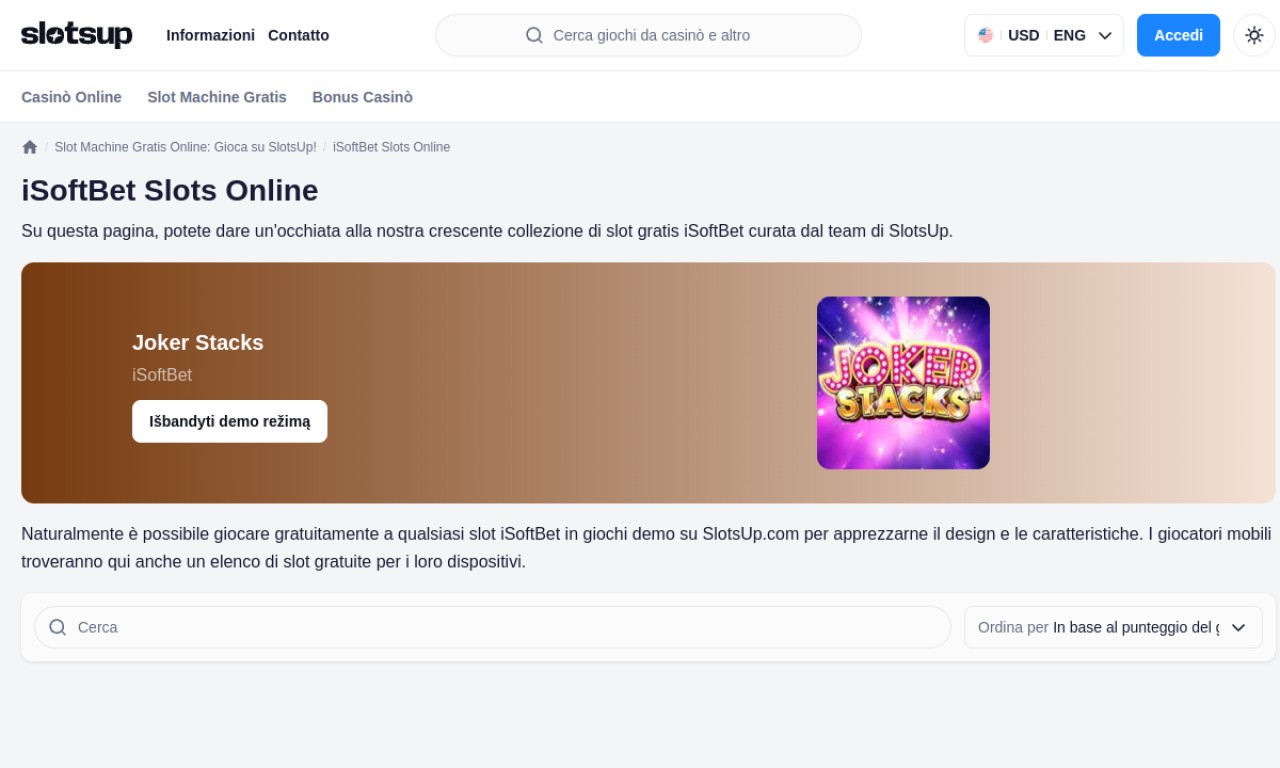Click the home breadcrumb icon
Image resolution: width=1280 pixels, height=768 pixels.
point(30,147)
